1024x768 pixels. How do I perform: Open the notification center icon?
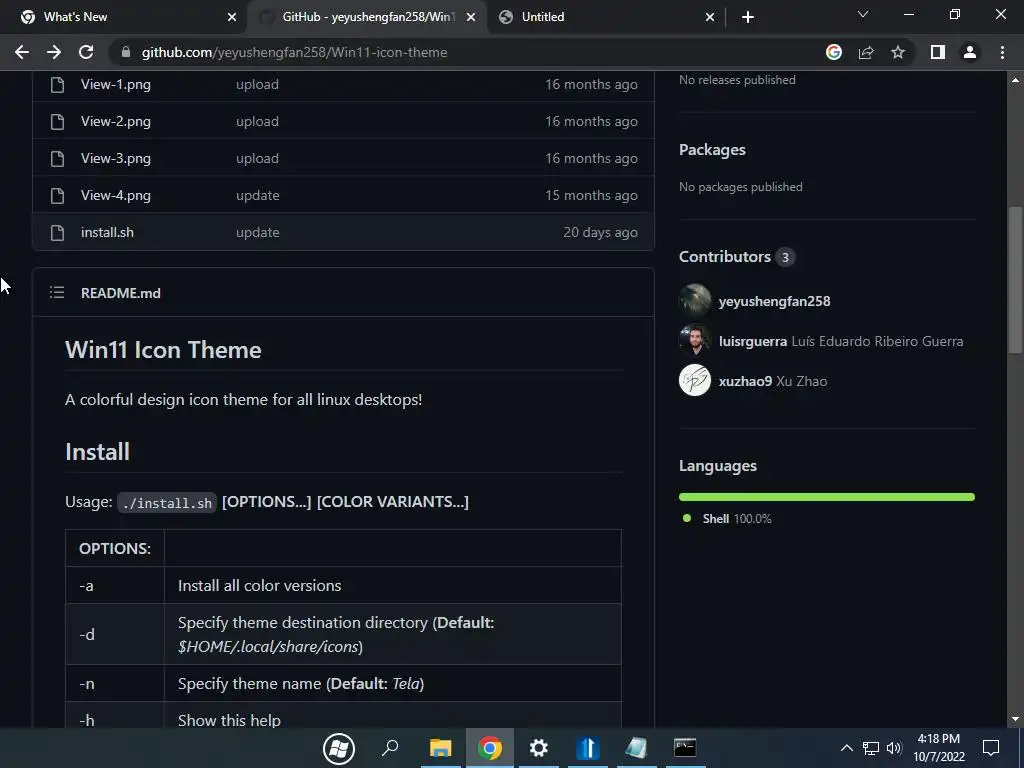point(991,748)
